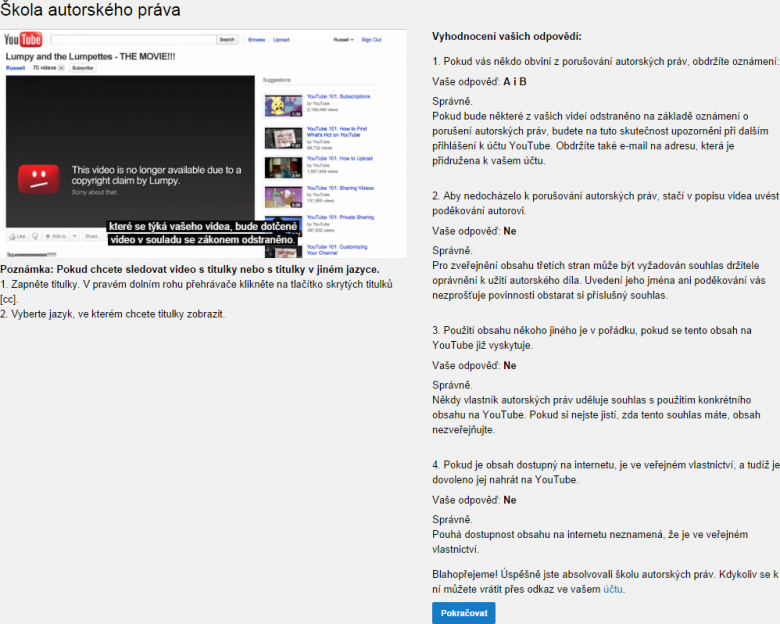Screen dimensions: 780x624
Task: Click the Vyhodnocení vašich odpovědí heading
Action: (506, 36)
